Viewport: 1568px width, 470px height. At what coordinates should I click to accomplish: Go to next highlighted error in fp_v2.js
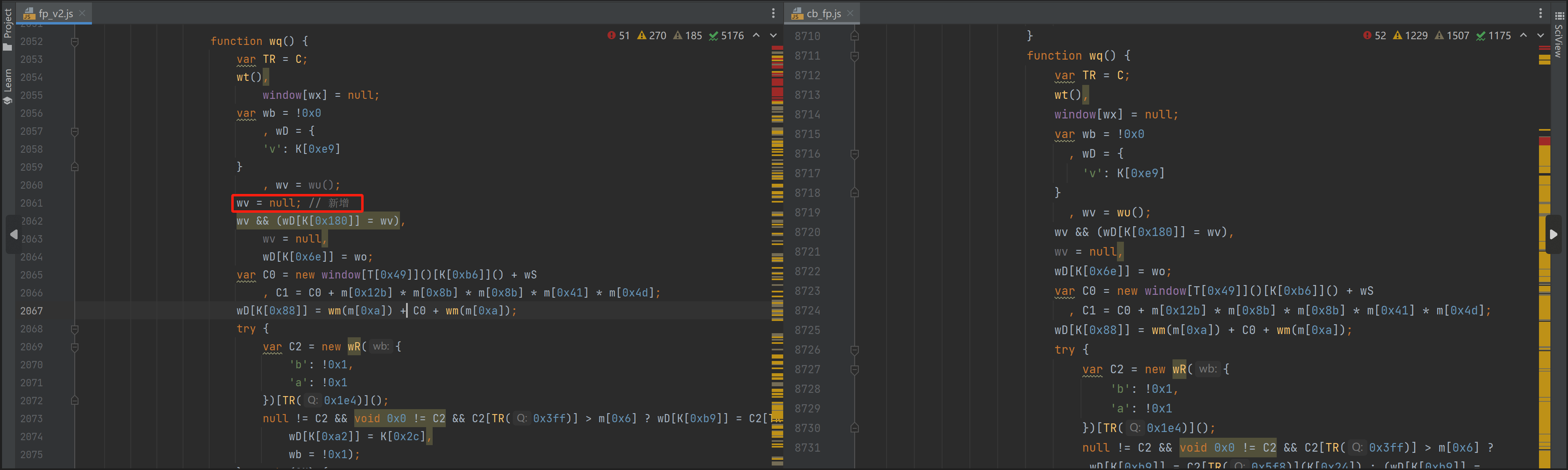pos(773,35)
